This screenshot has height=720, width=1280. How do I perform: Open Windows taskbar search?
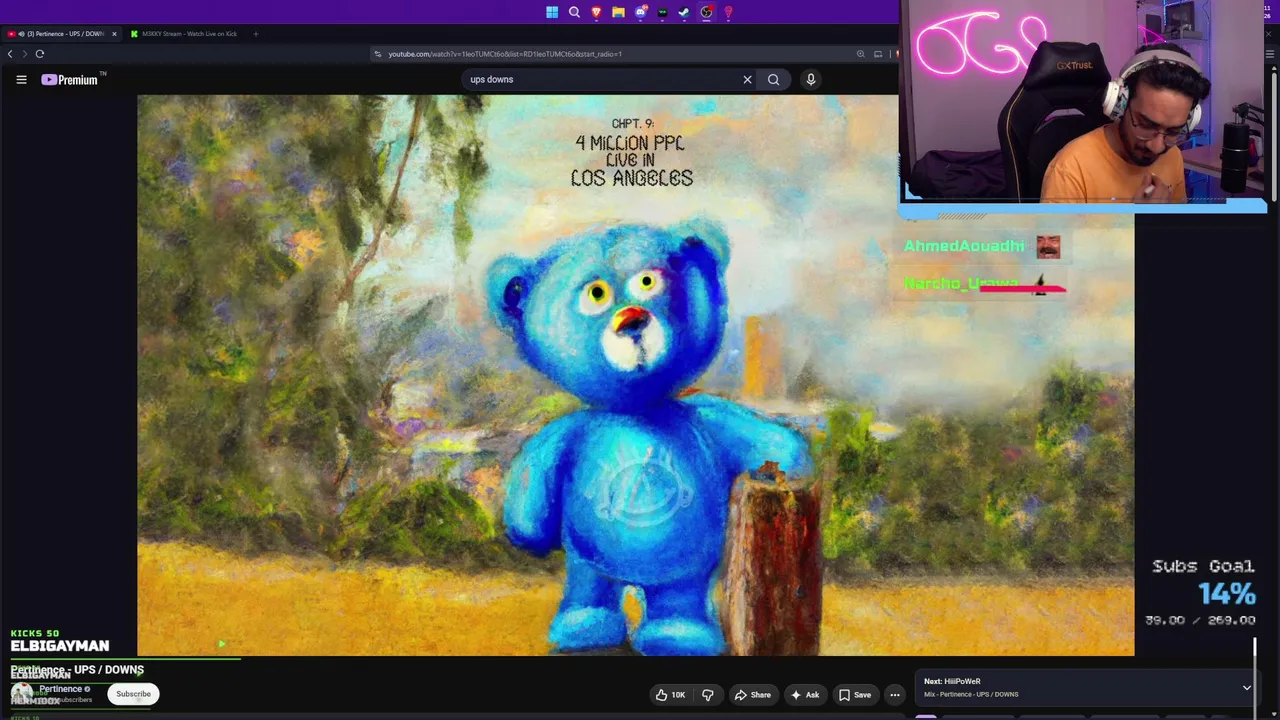click(x=574, y=12)
